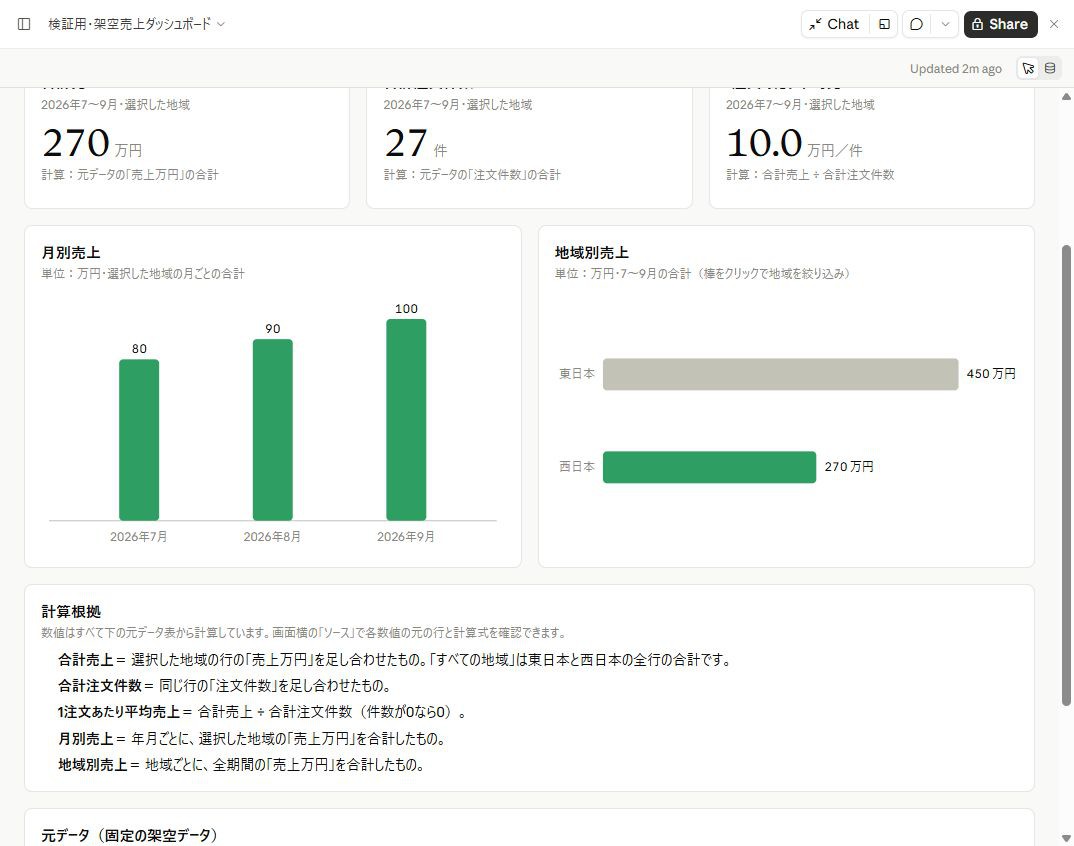1074x846 pixels.
Task: Click the Share button
Action: pyautogui.click(x=1000, y=24)
